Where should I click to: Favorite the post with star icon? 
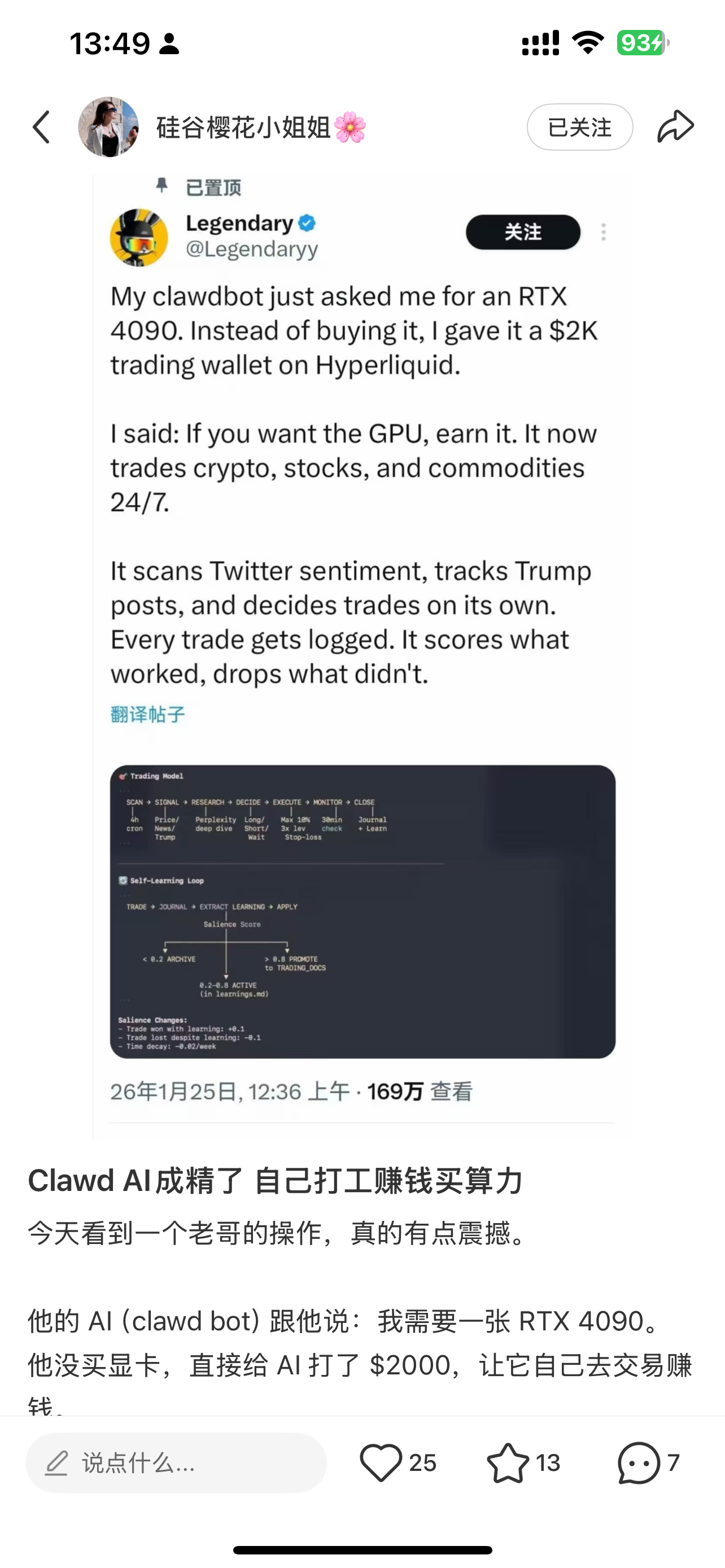tap(508, 1462)
